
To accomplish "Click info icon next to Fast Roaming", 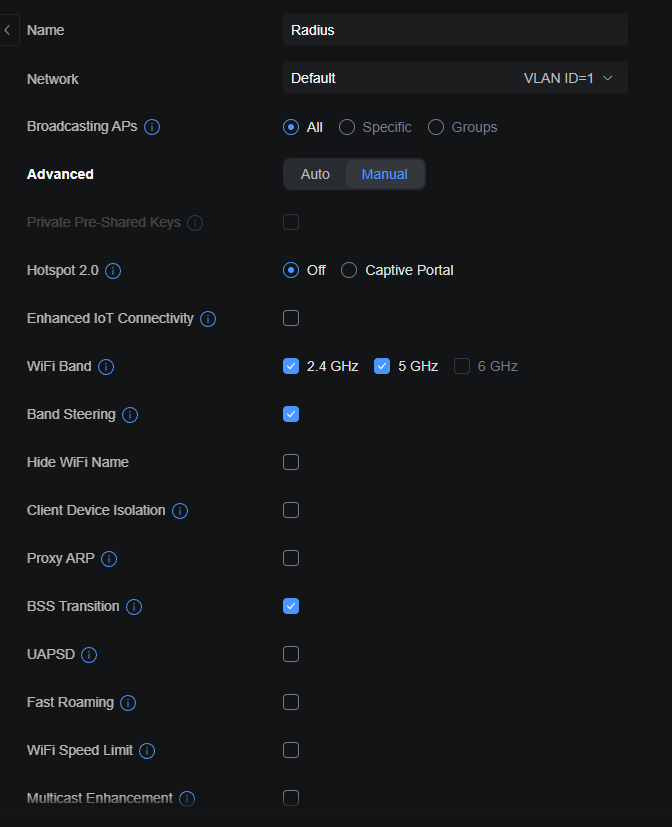I will pyautogui.click(x=128, y=703).
